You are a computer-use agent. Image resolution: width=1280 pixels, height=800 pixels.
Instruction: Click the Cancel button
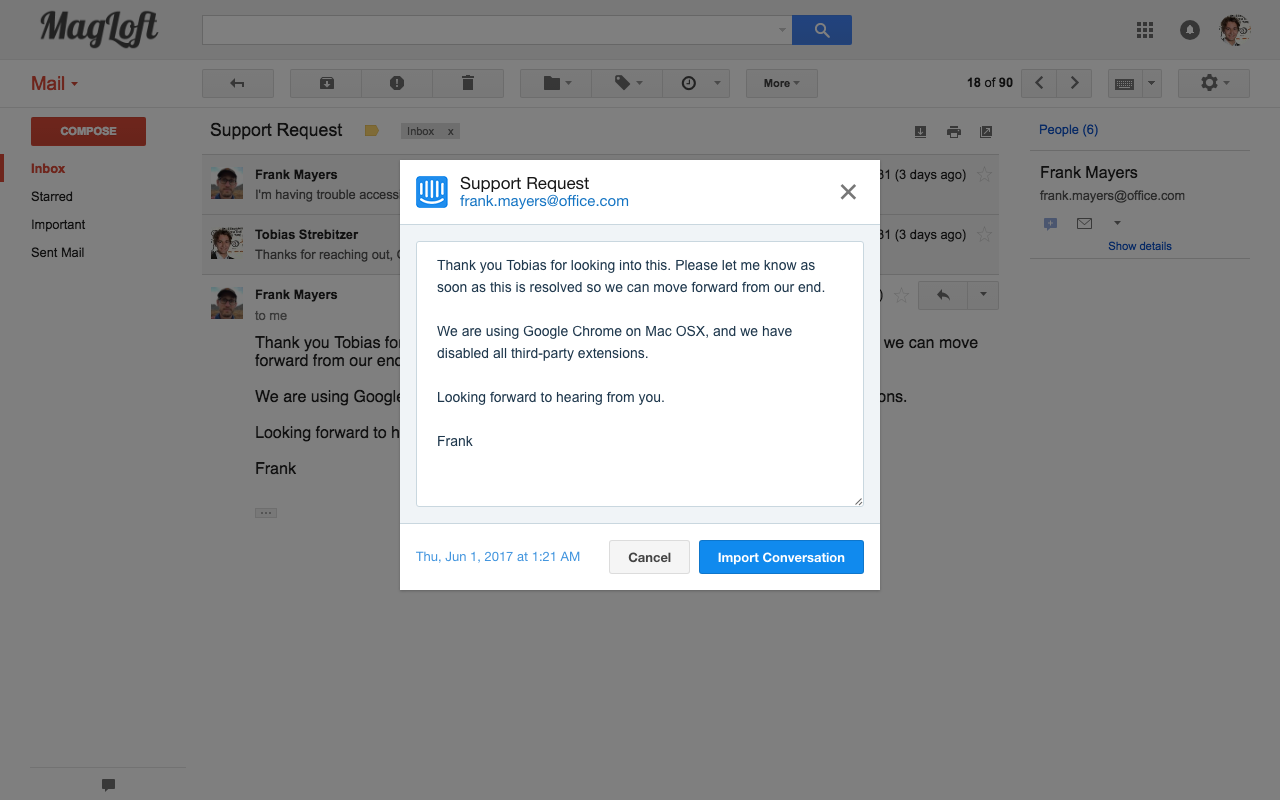tap(649, 557)
